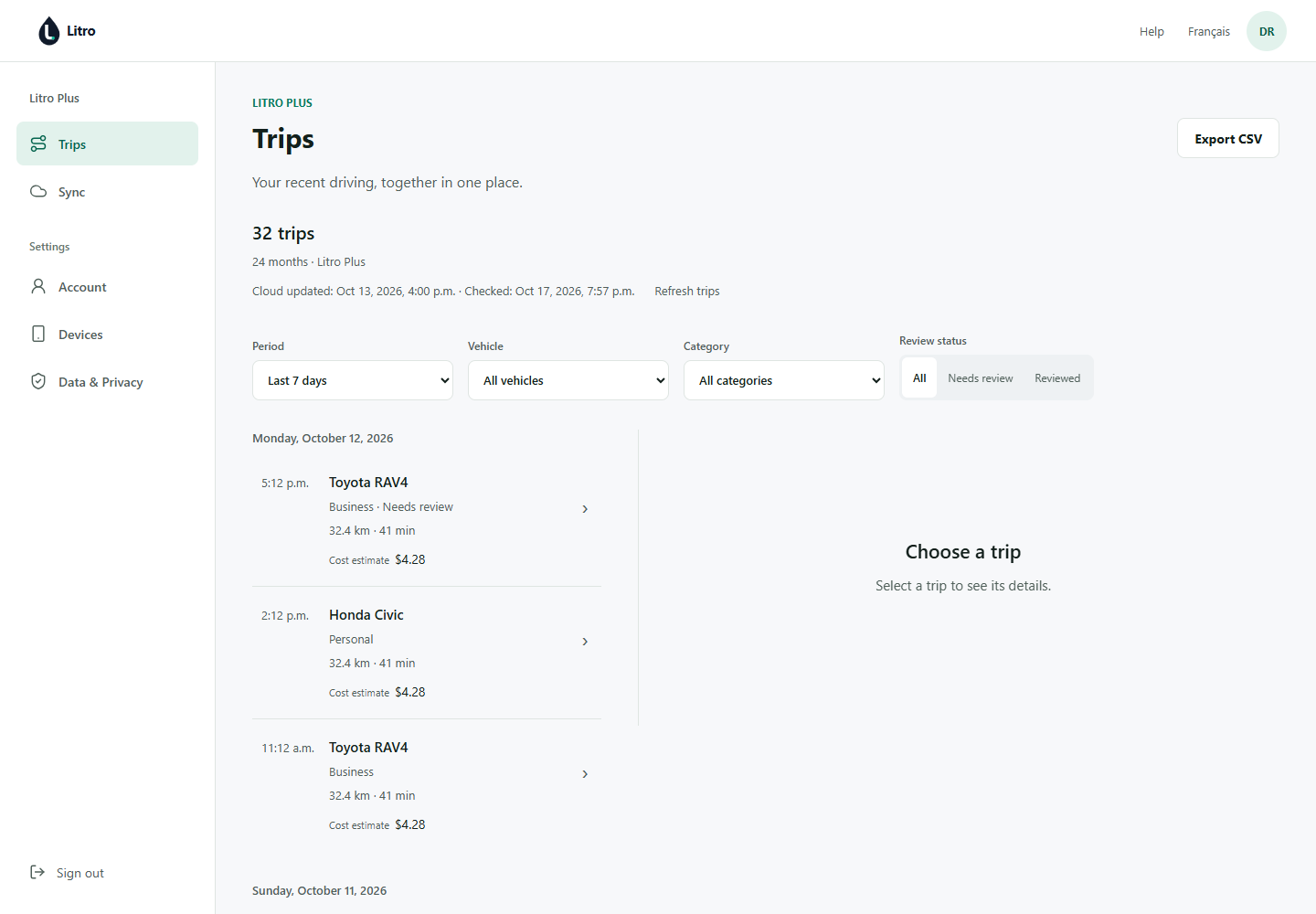Click the Data & Privacy shield icon
This screenshot has width=1316, height=914.
pos(38,381)
